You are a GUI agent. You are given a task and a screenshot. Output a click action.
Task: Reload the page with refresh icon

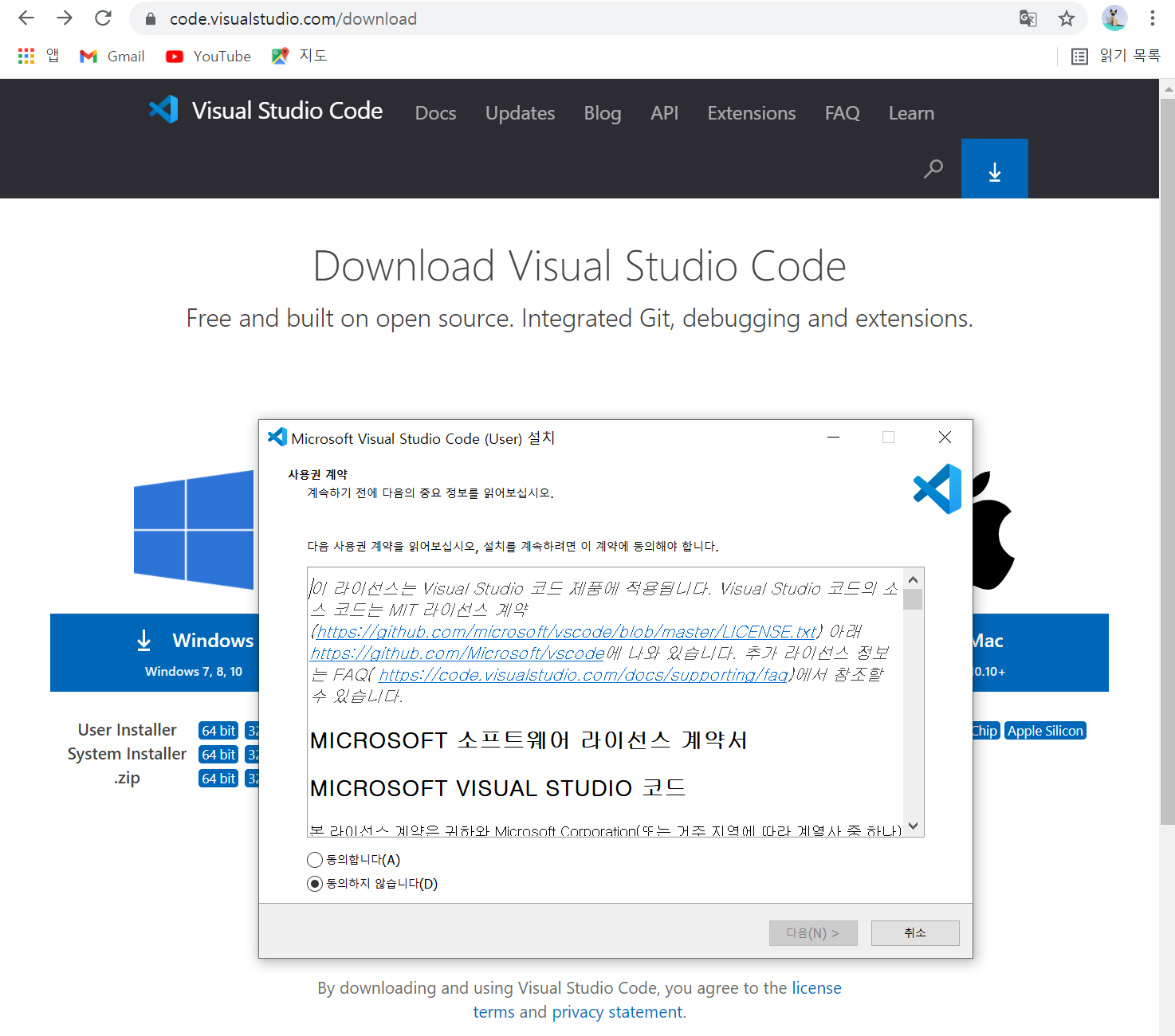(103, 18)
